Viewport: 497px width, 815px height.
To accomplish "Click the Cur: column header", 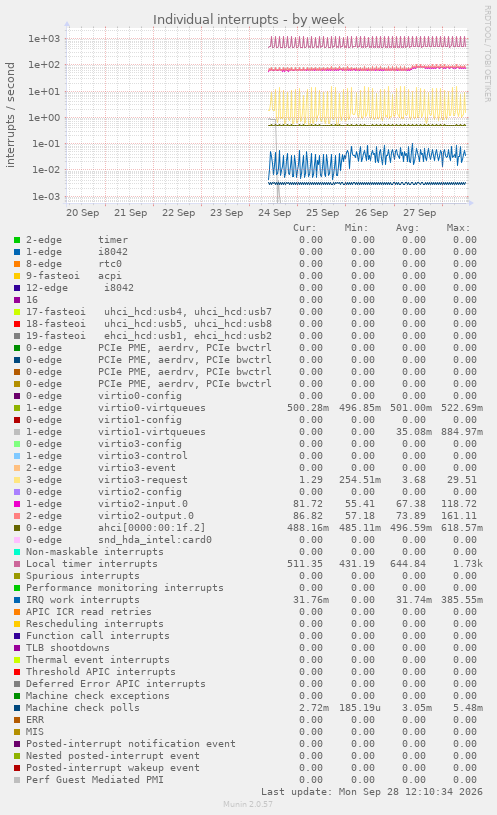I will pos(305,228).
